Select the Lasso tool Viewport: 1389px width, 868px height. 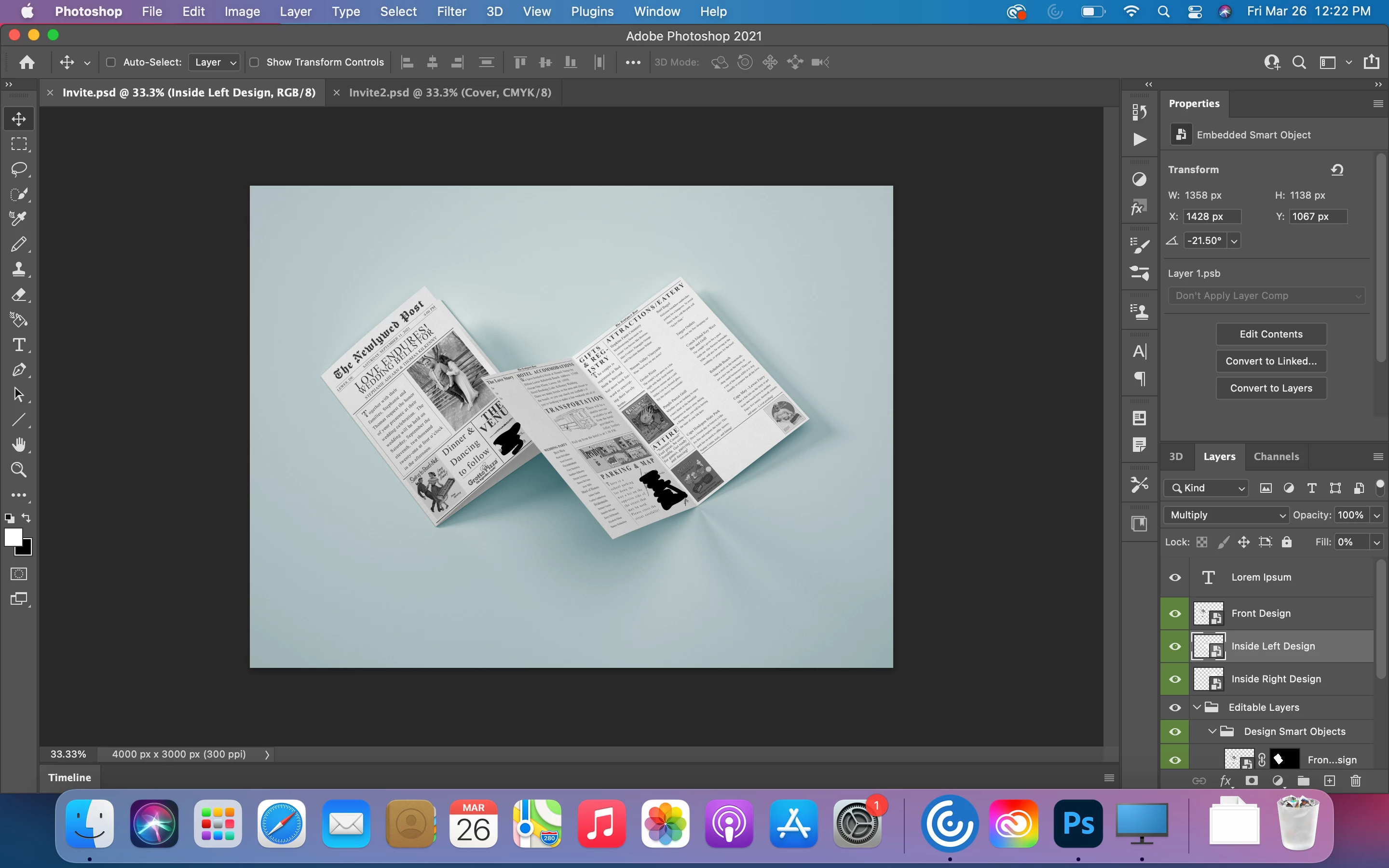tap(19, 169)
